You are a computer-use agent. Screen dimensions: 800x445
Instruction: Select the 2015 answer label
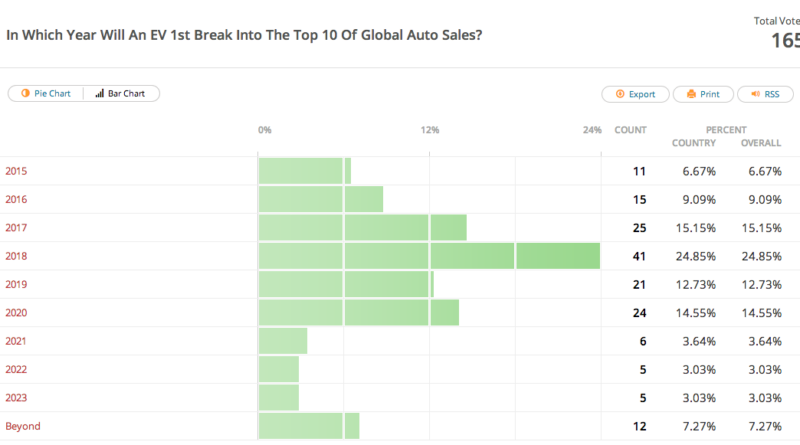click(x=16, y=171)
